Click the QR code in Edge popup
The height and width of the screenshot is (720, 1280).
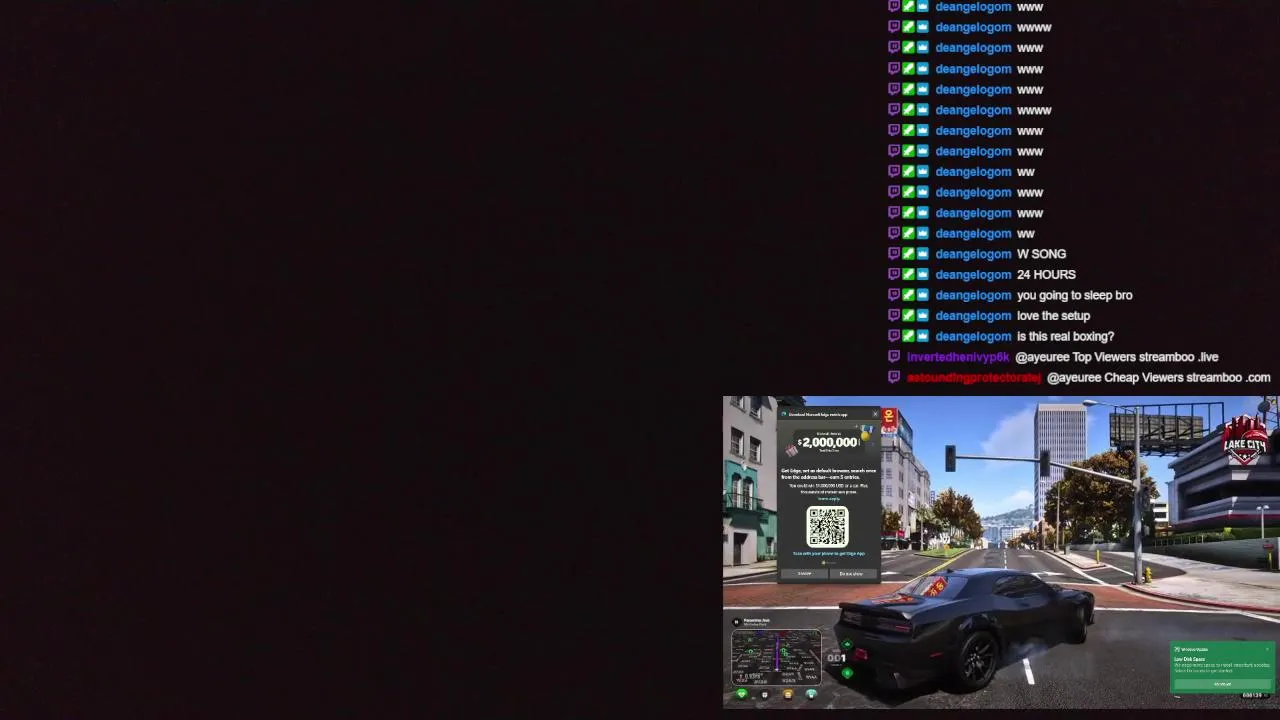(827, 526)
